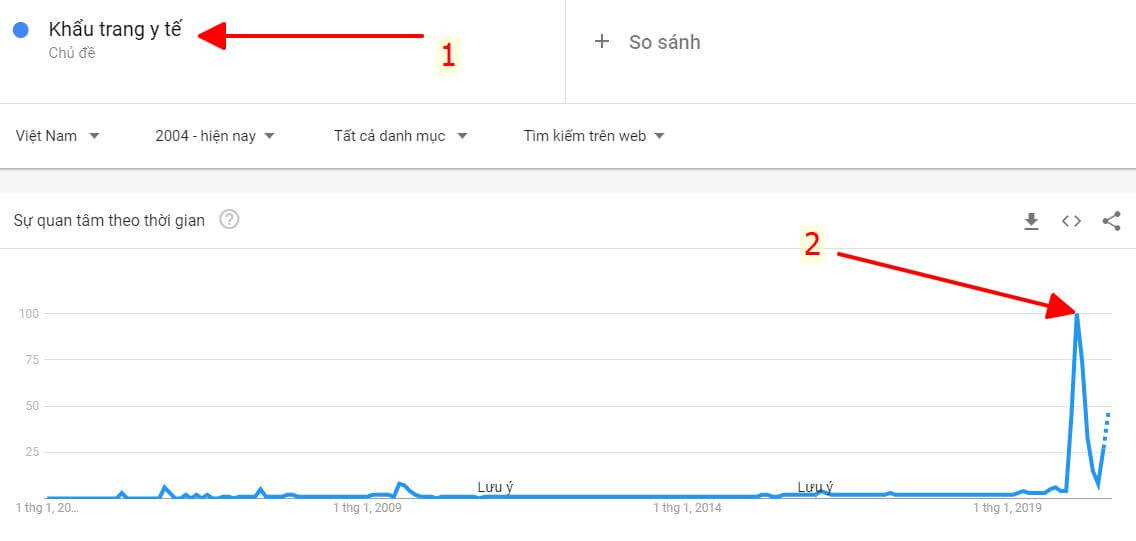This screenshot has width=1136, height=541.
Task: Click the dotted forecast line segment
Action: coord(1106,430)
